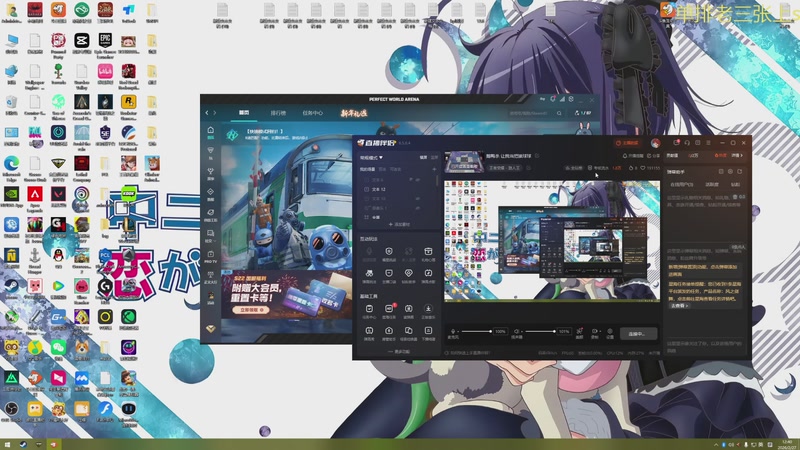Add a new scene with the plus icon

pos(435,169)
